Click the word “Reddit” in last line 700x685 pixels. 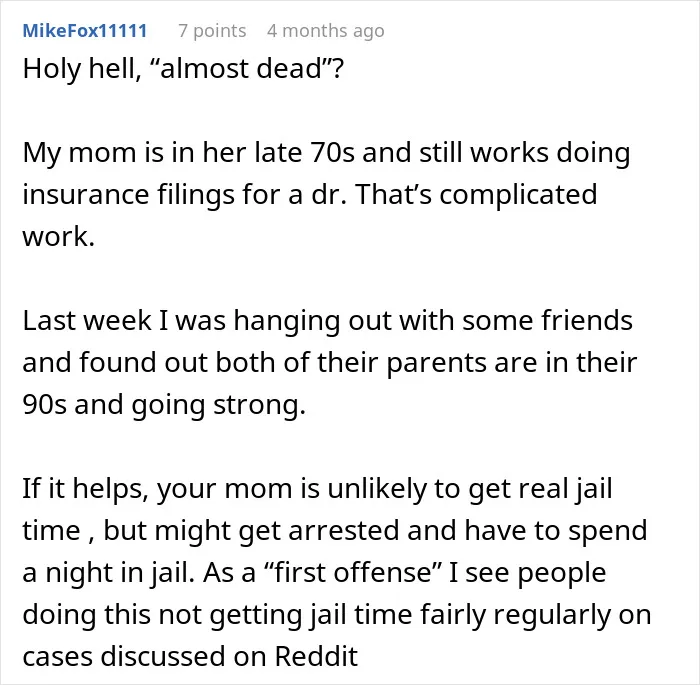click(316, 657)
